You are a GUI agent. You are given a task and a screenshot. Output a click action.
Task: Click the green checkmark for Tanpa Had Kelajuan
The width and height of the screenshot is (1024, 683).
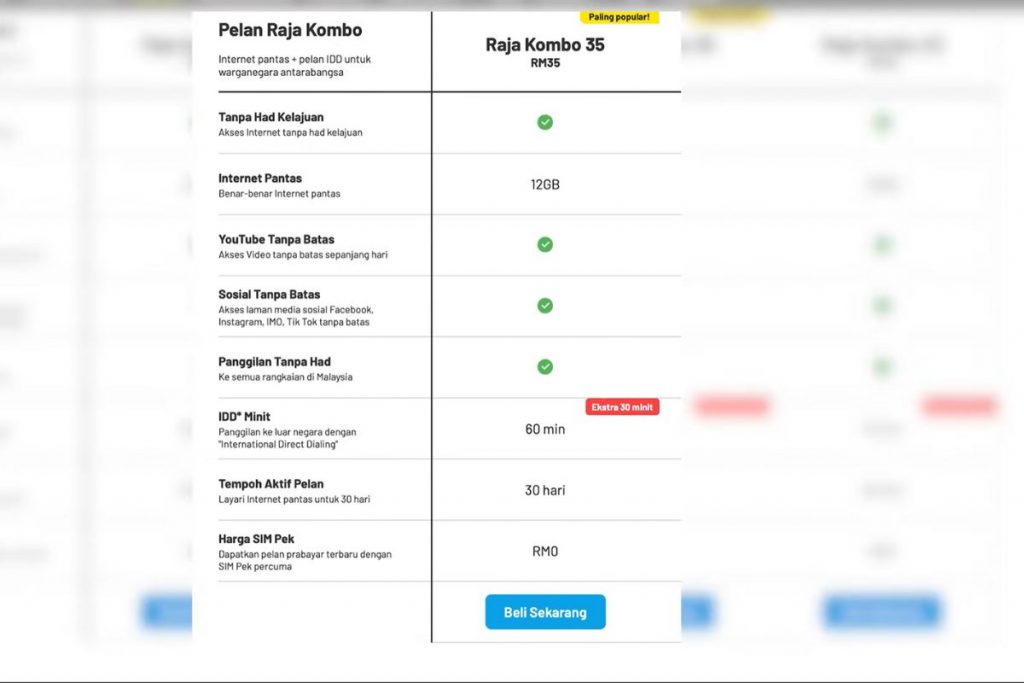click(545, 122)
